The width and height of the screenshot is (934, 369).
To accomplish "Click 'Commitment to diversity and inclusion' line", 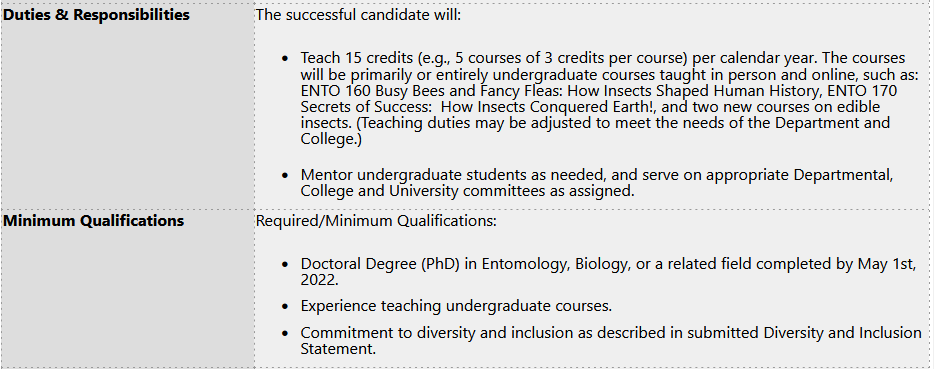I will pos(611,333).
